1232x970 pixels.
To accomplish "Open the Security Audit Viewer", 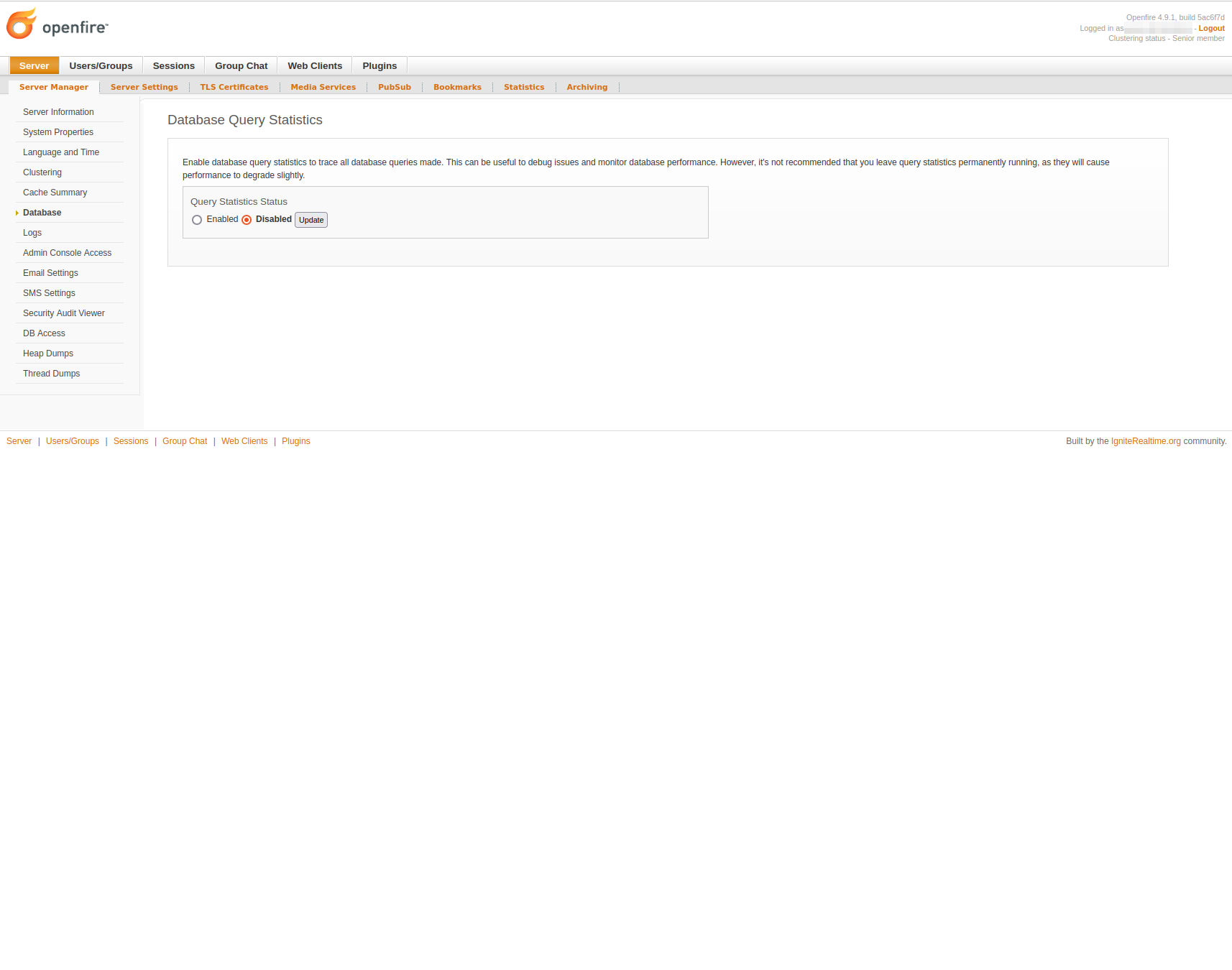I will [x=63, y=313].
